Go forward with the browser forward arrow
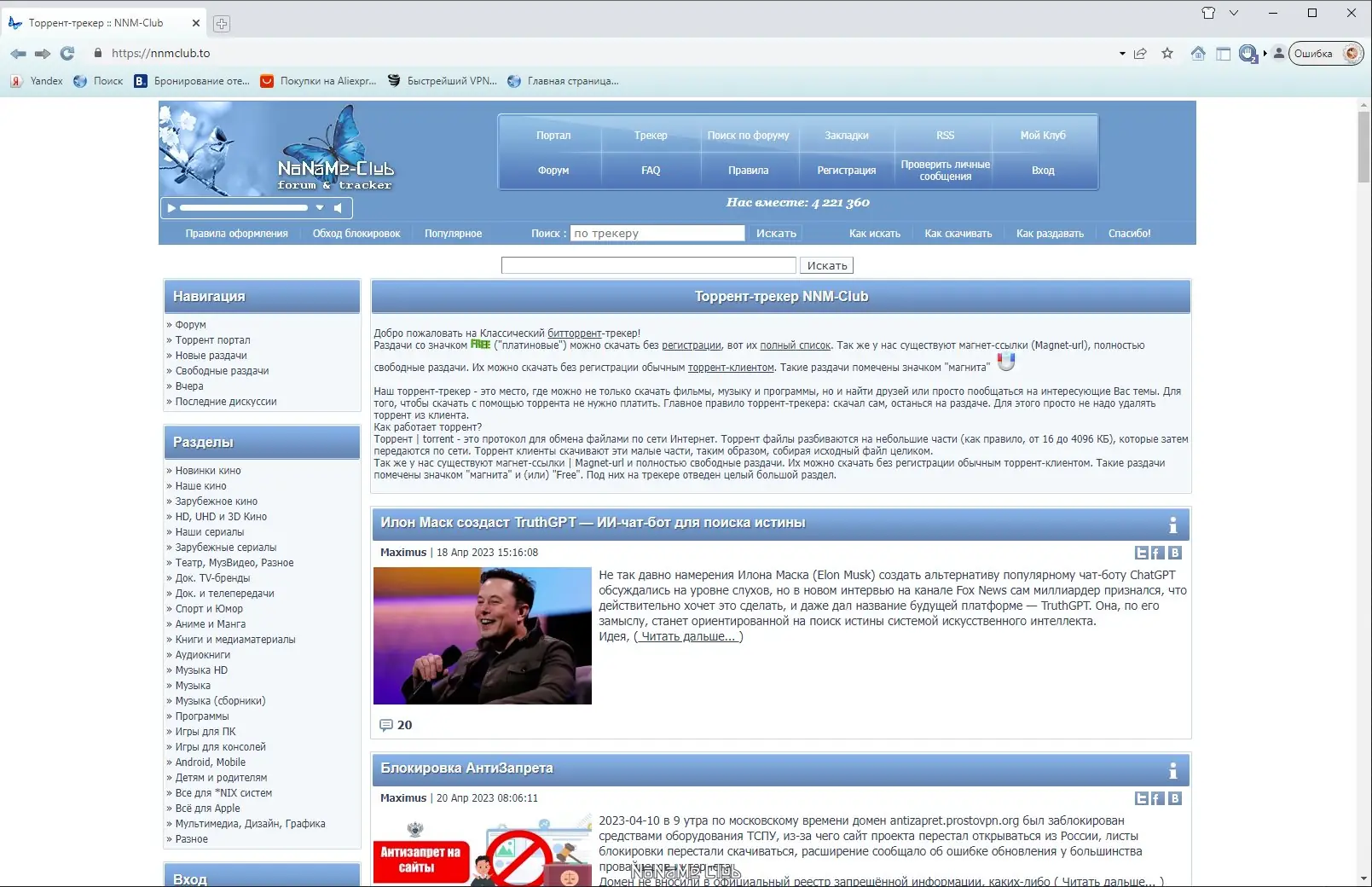Screen dimensions: 1372x887 click(x=43, y=53)
